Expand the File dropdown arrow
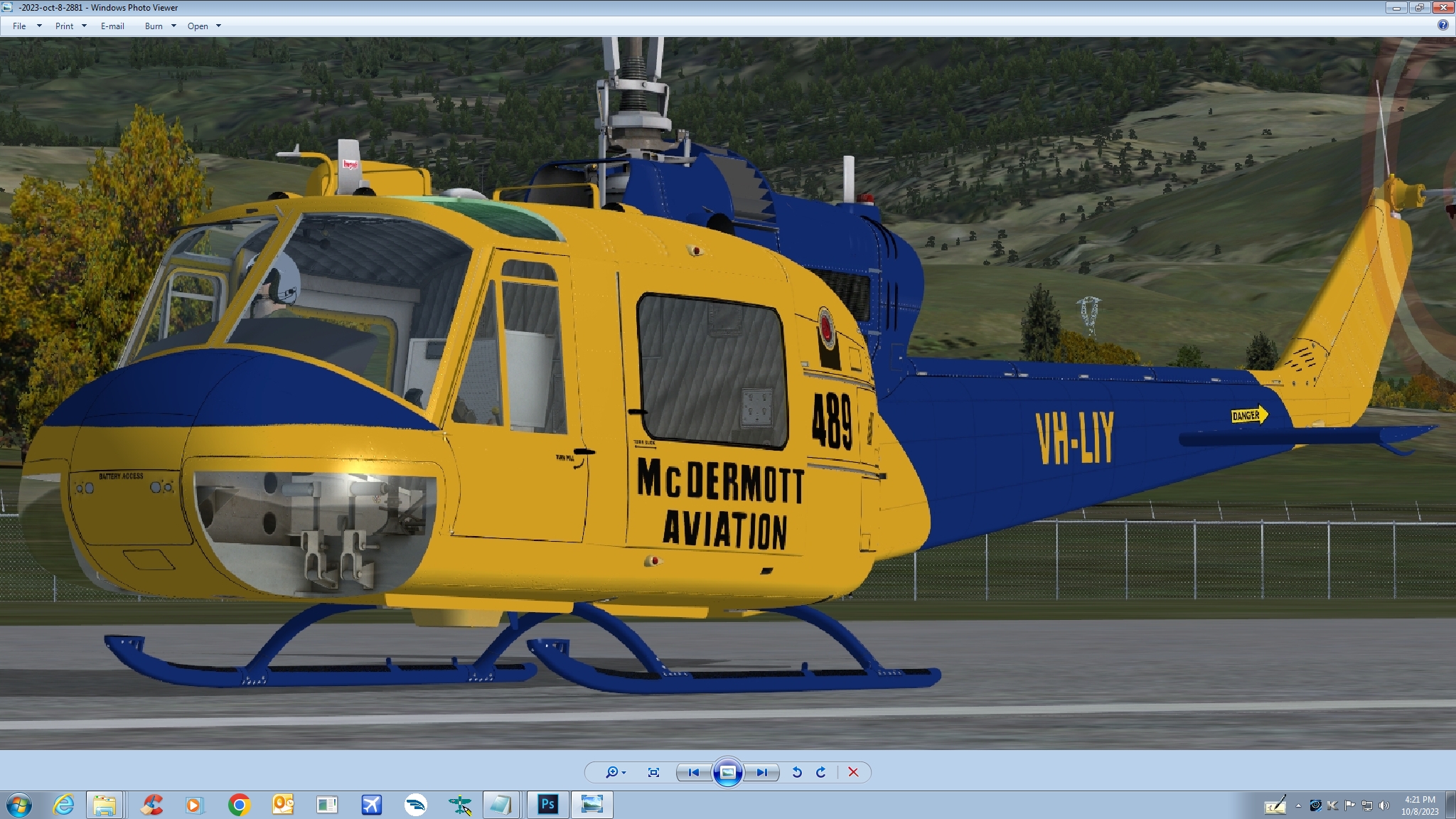The image size is (1456, 819). [x=39, y=26]
